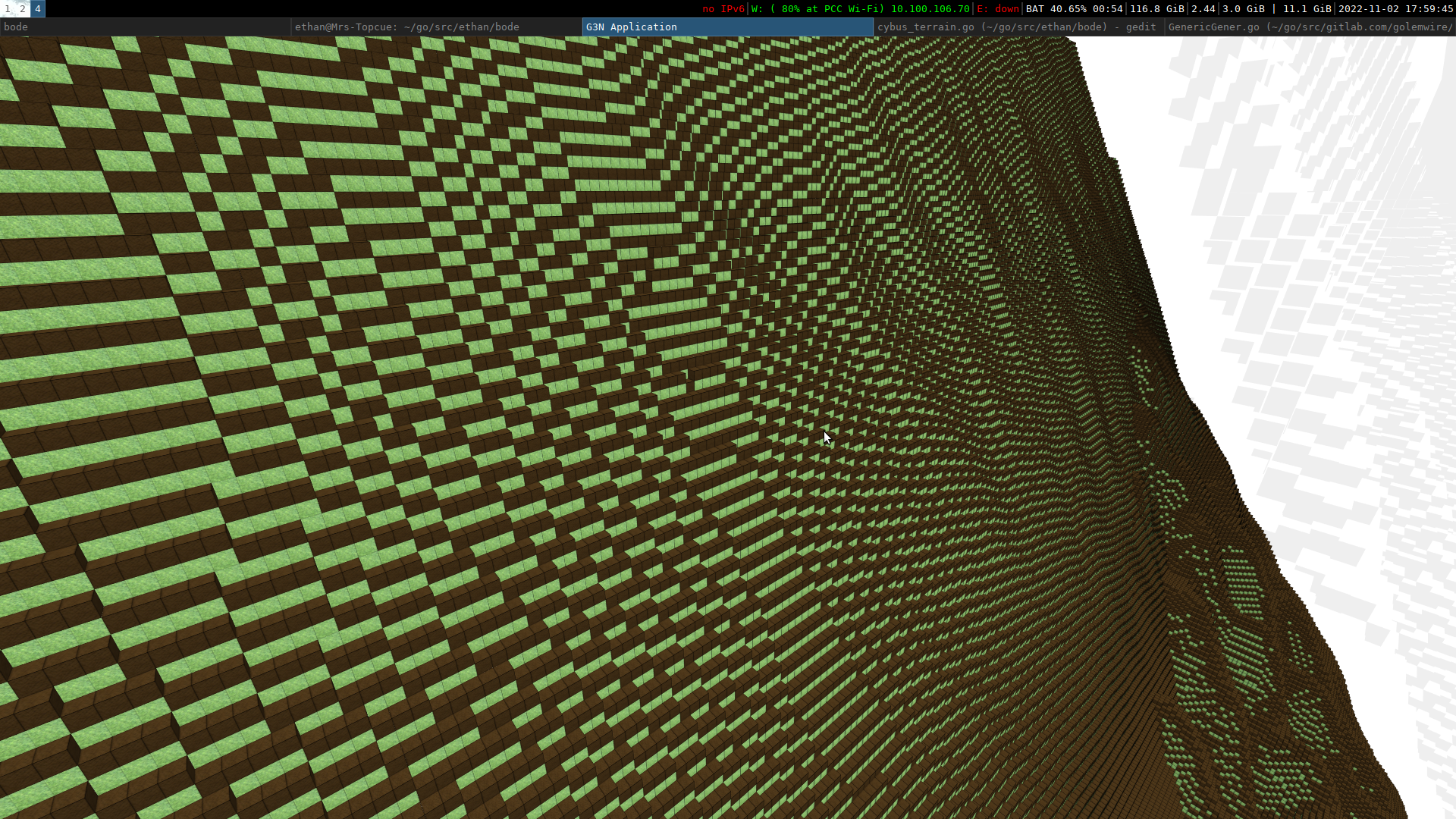Select the active workspace 4 button
The width and height of the screenshot is (1456, 819).
[37, 8]
